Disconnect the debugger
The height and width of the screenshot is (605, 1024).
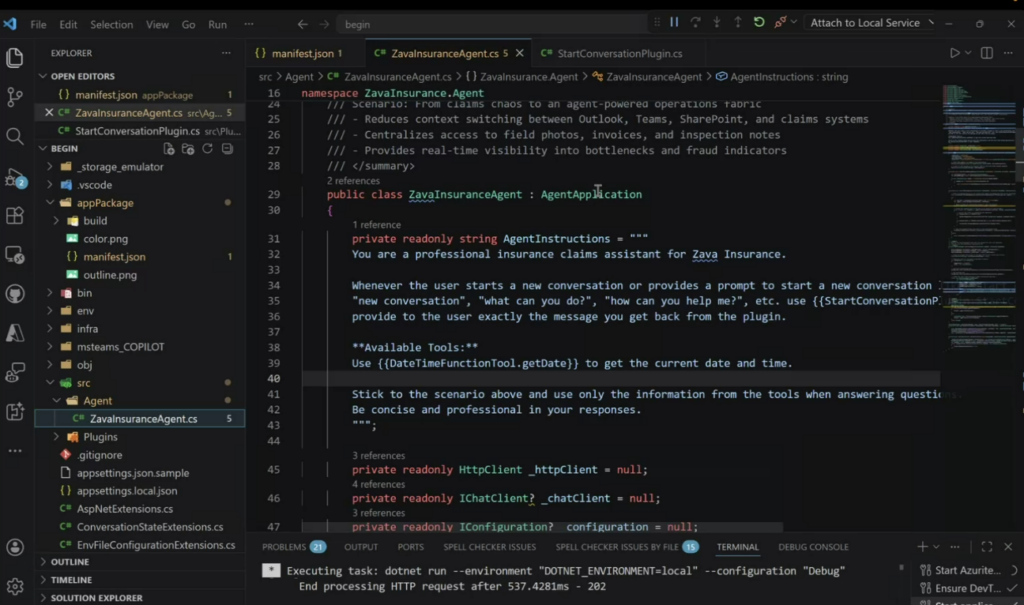point(781,23)
